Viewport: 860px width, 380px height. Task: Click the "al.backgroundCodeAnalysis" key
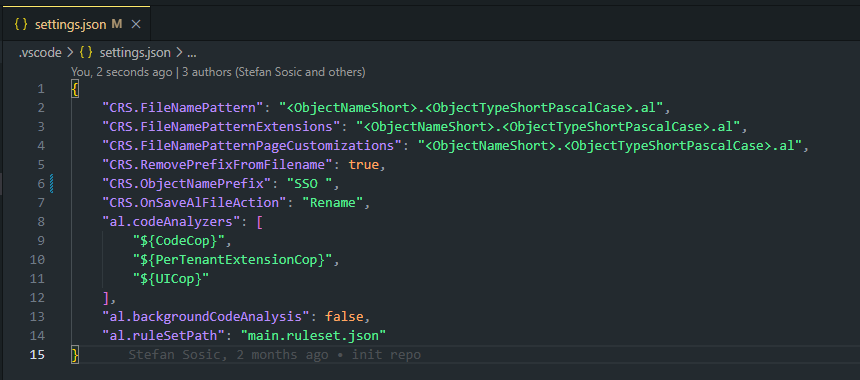click(x=206, y=316)
